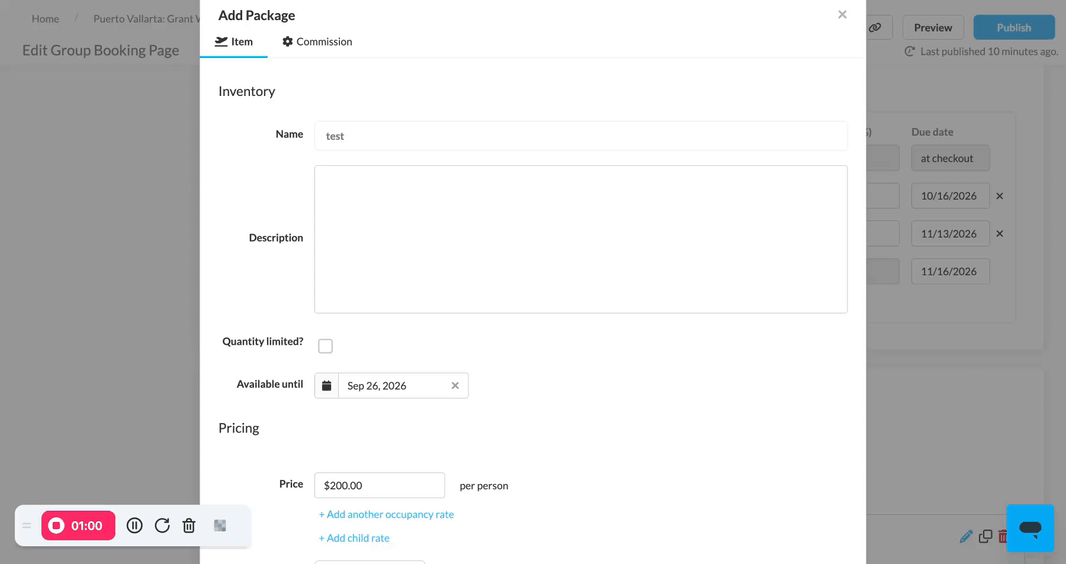
Task: Click the Preview button
Action: (933, 27)
